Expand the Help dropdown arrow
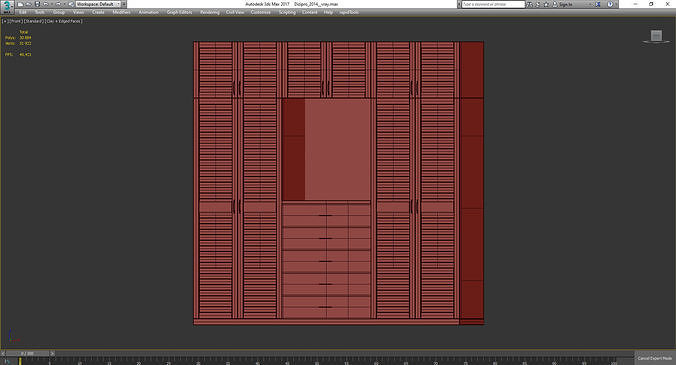 pyautogui.click(x=616, y=4)
